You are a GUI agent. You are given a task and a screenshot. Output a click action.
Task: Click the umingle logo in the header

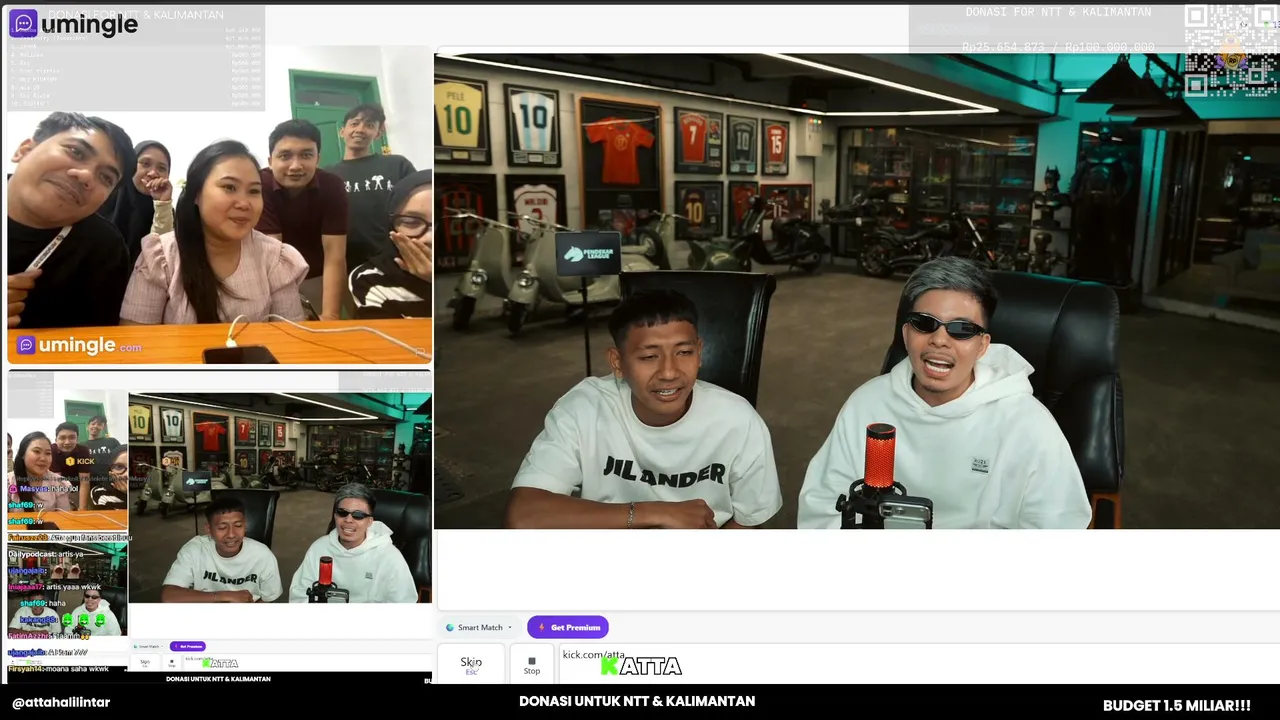click(73, 24)
